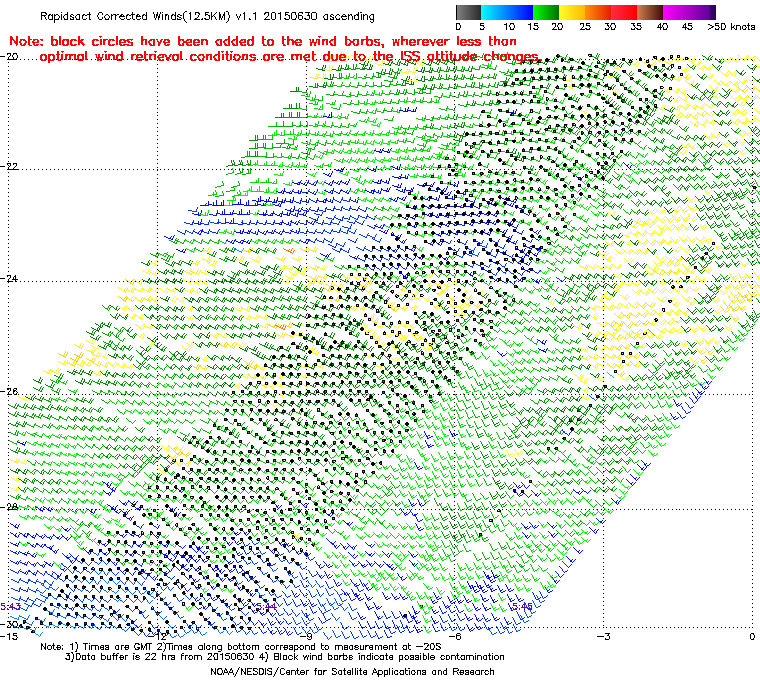Click the '-15' longitude axis label
Viewport: 760px width, 688px height.
pos(9,636)
